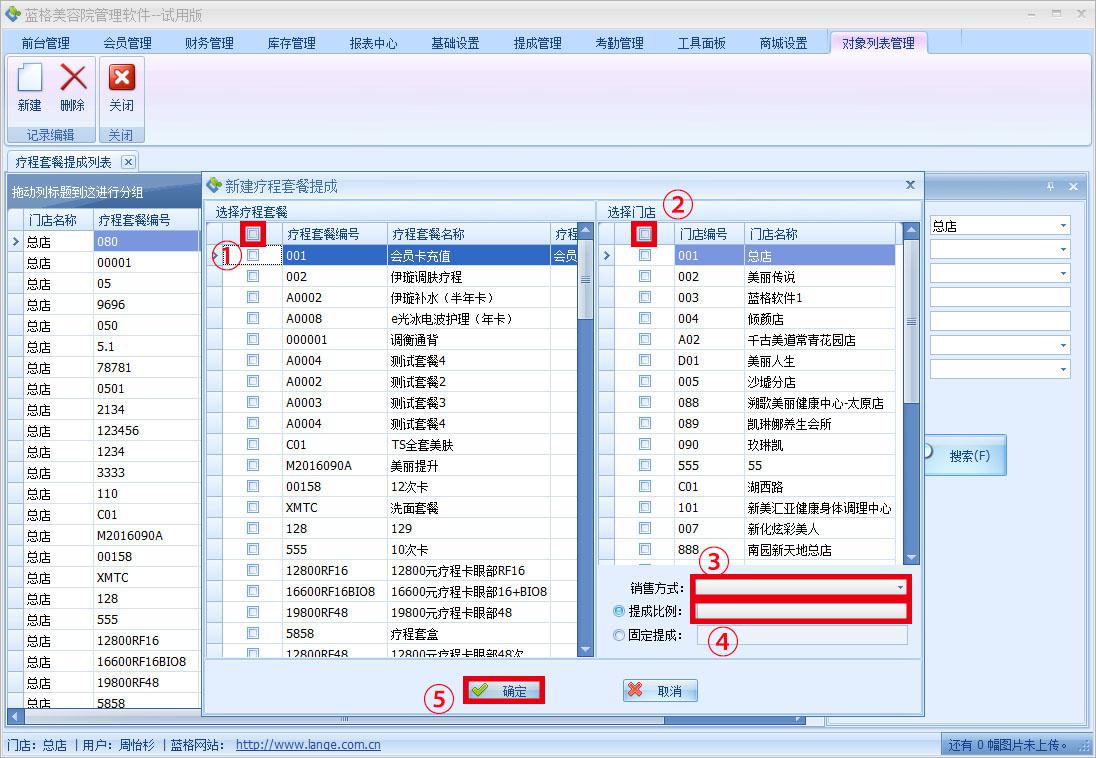Viewport: 1096px width, 758px height.
Task: Click the 新建 new record icon
Action: (29, 78)
